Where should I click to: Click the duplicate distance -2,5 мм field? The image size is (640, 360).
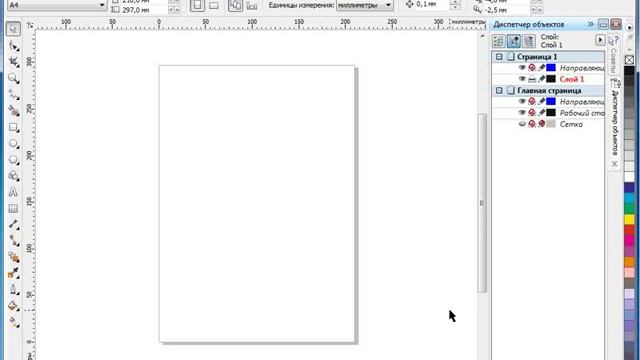click(x=506, y=10)
